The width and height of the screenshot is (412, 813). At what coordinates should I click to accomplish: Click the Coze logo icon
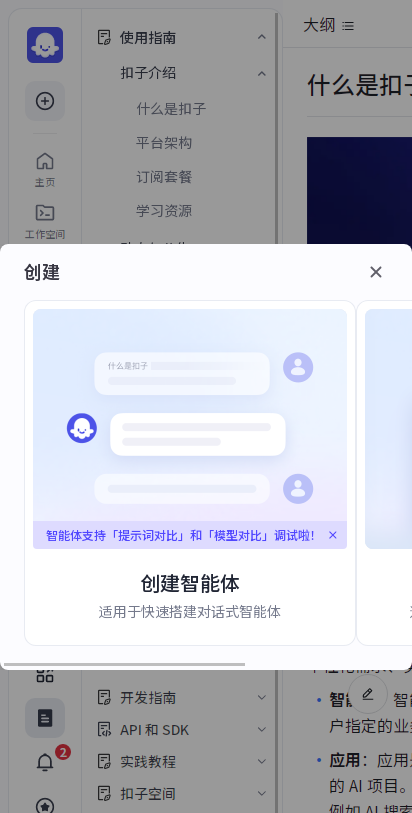[45, 45]
